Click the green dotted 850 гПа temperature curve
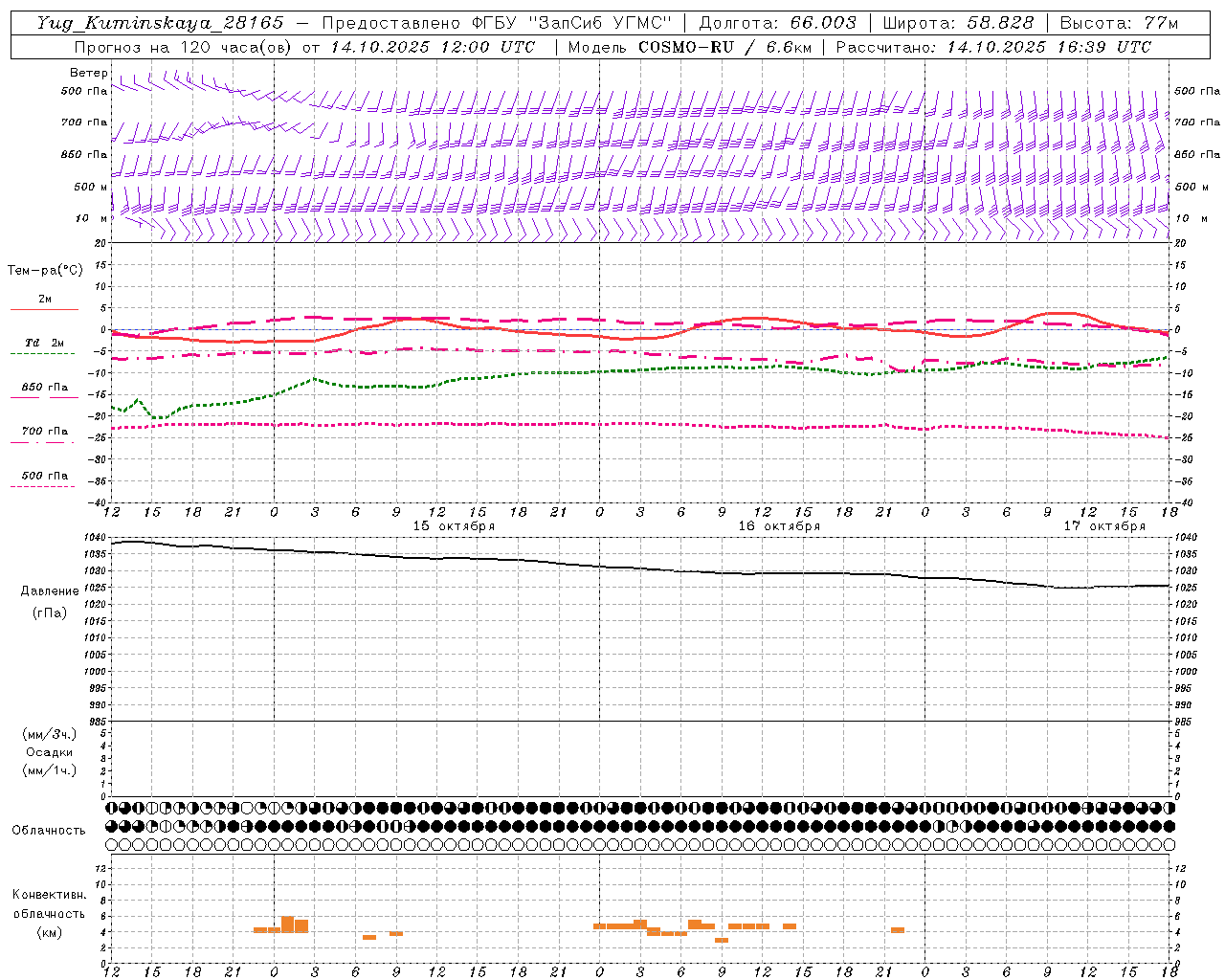1225x980 pixels. click(639, 371)
